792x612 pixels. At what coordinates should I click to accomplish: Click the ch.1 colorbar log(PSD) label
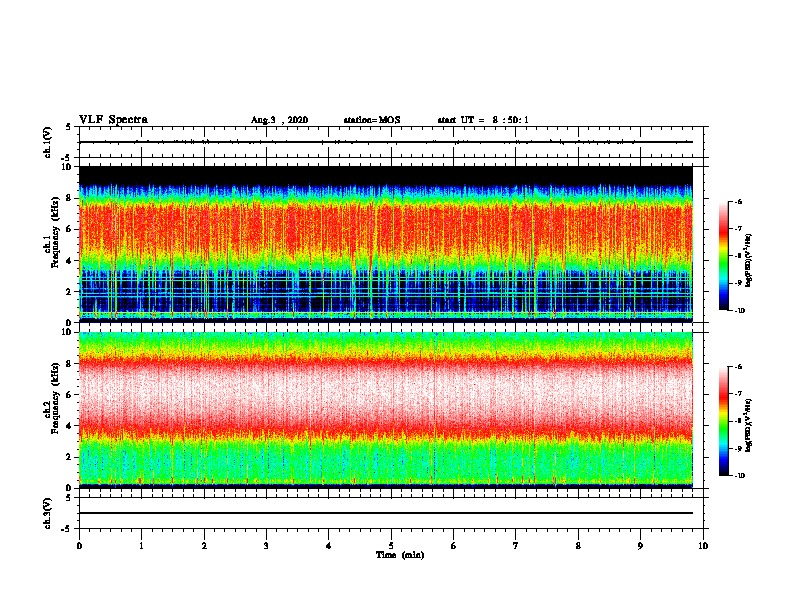749,261
